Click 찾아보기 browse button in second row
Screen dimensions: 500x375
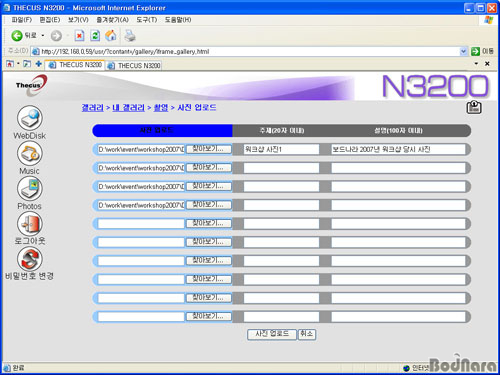pos(208,168)
